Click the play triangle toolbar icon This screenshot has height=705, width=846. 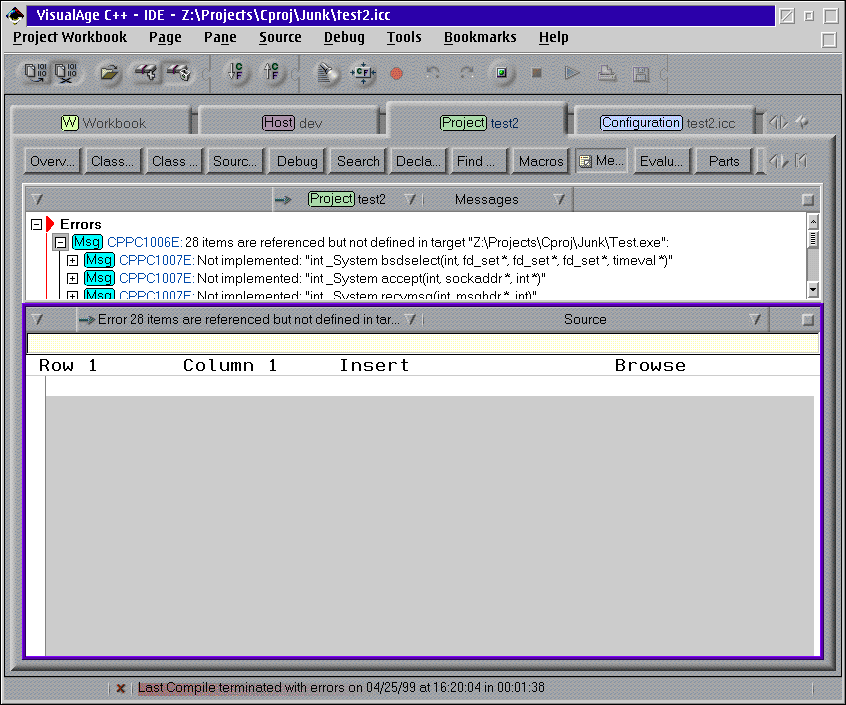point(572,72)
